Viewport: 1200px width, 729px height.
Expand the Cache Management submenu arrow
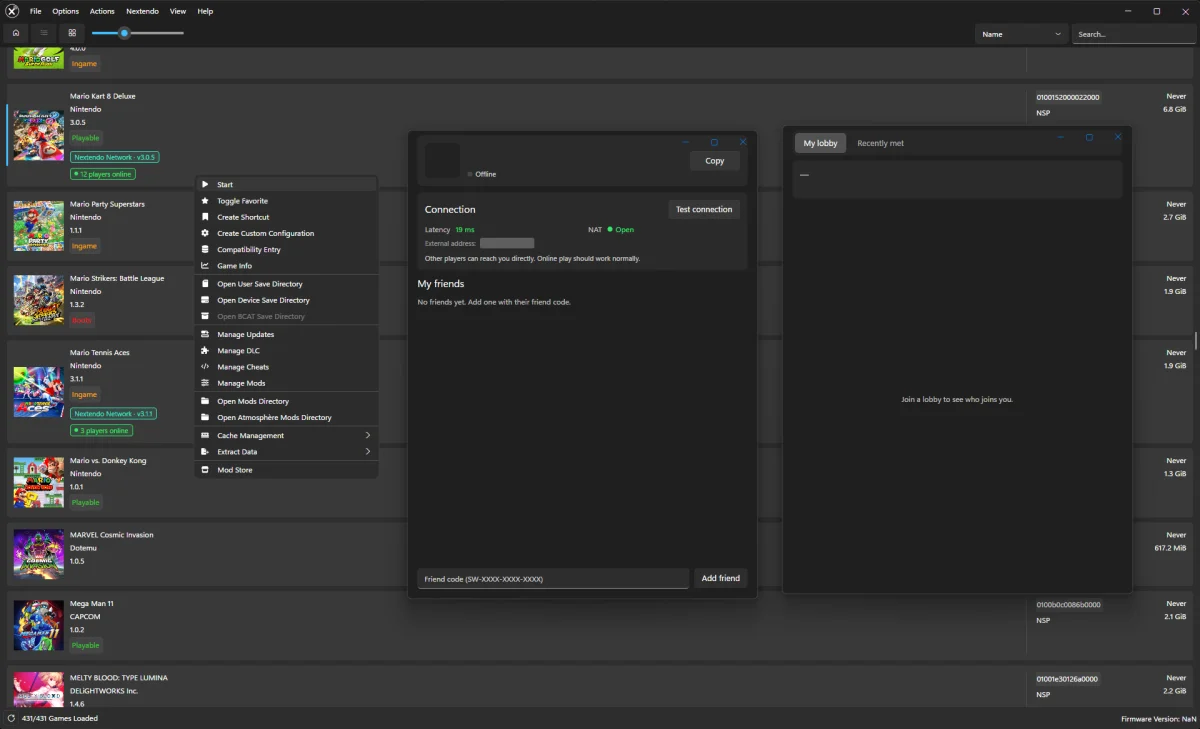(368, 435)
